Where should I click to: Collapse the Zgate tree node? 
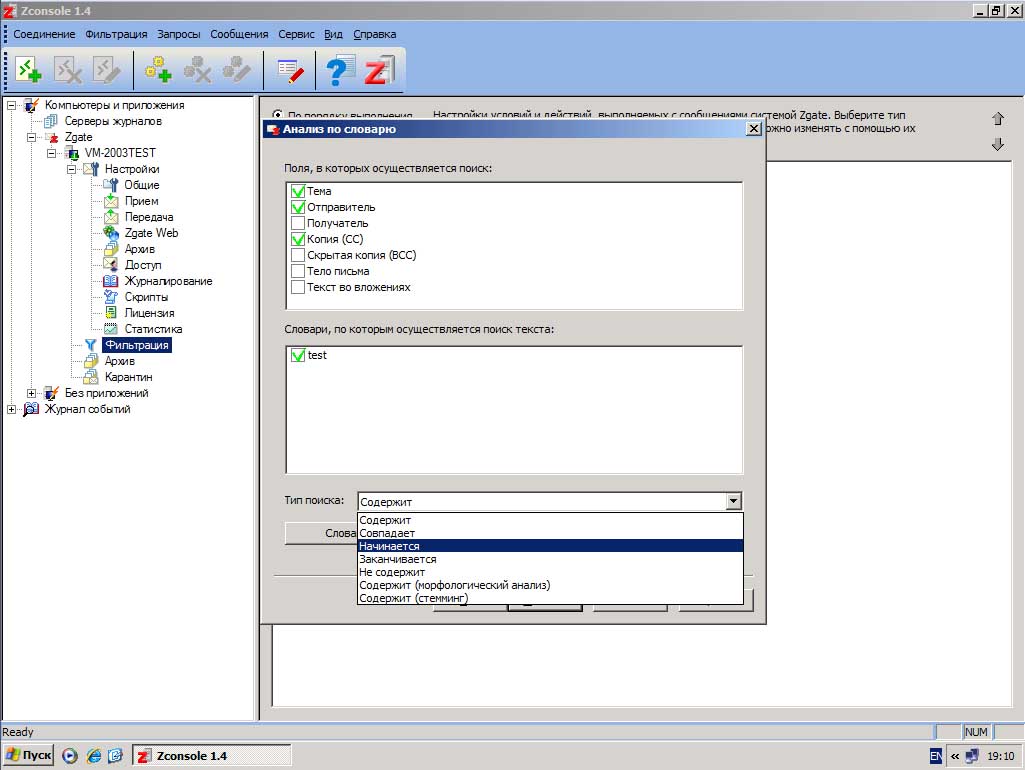tap(31, 137)
